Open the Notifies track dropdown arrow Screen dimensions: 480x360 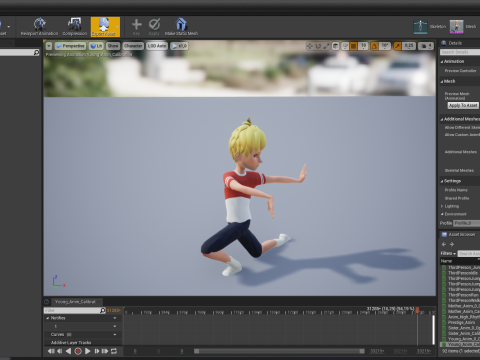[115, 318]
